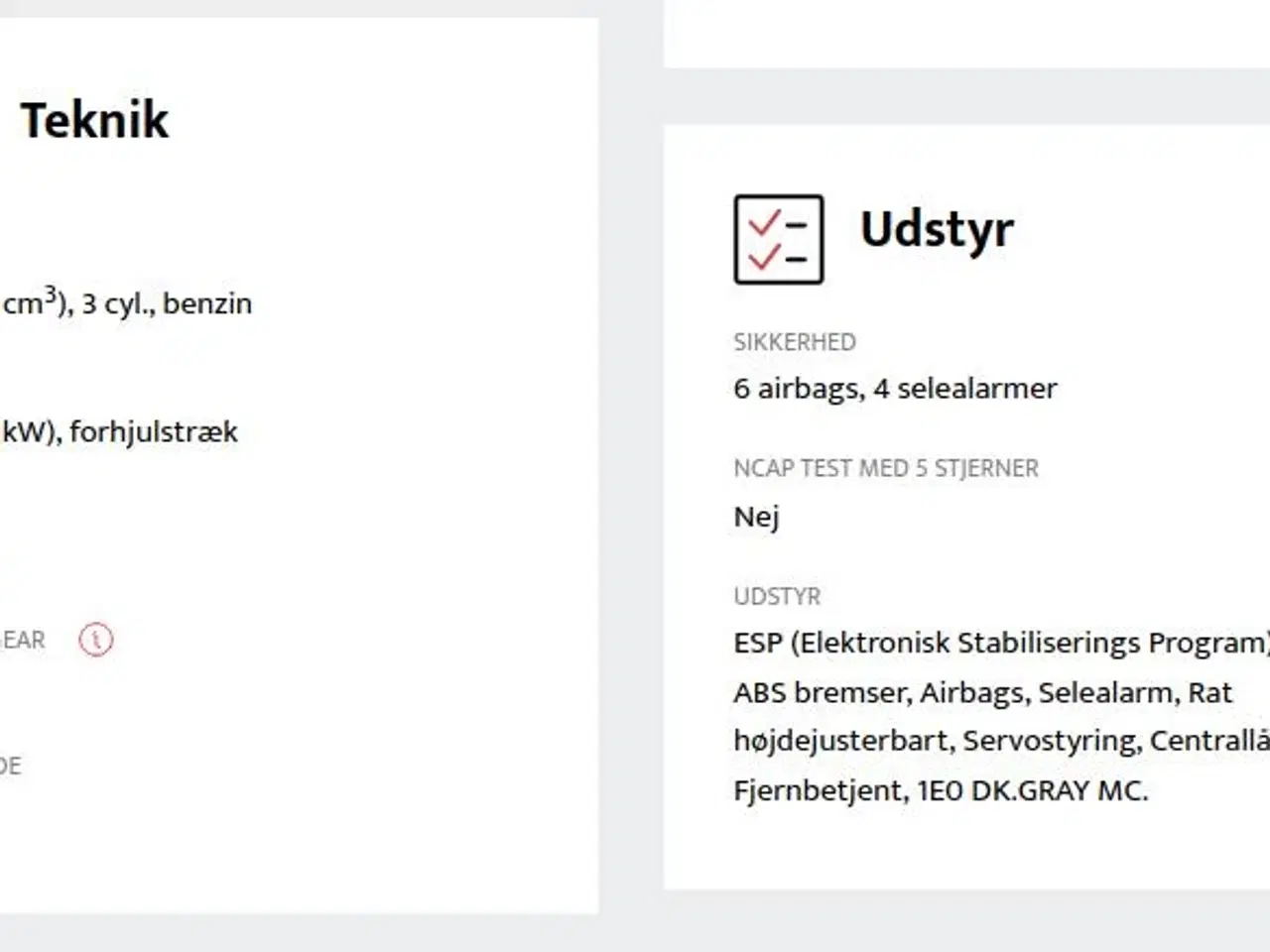
Task: Click the cut-off 'DE' label in Teknik
Action: click(x=11, y=766)
